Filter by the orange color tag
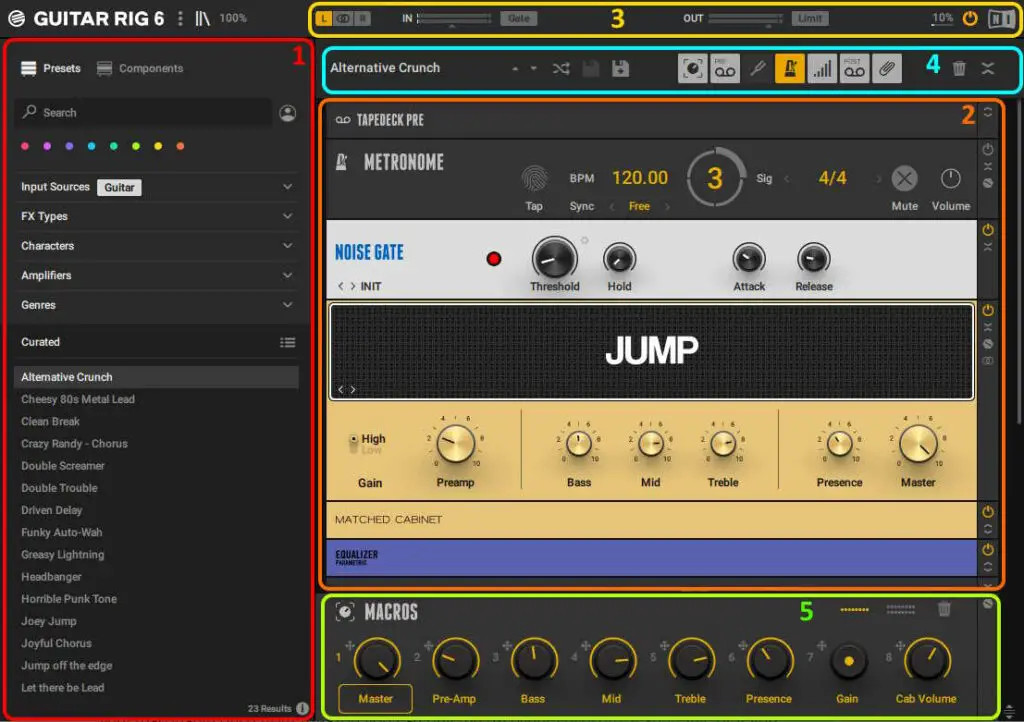Screen dimensions: 1024x722 tap(180, 146)
